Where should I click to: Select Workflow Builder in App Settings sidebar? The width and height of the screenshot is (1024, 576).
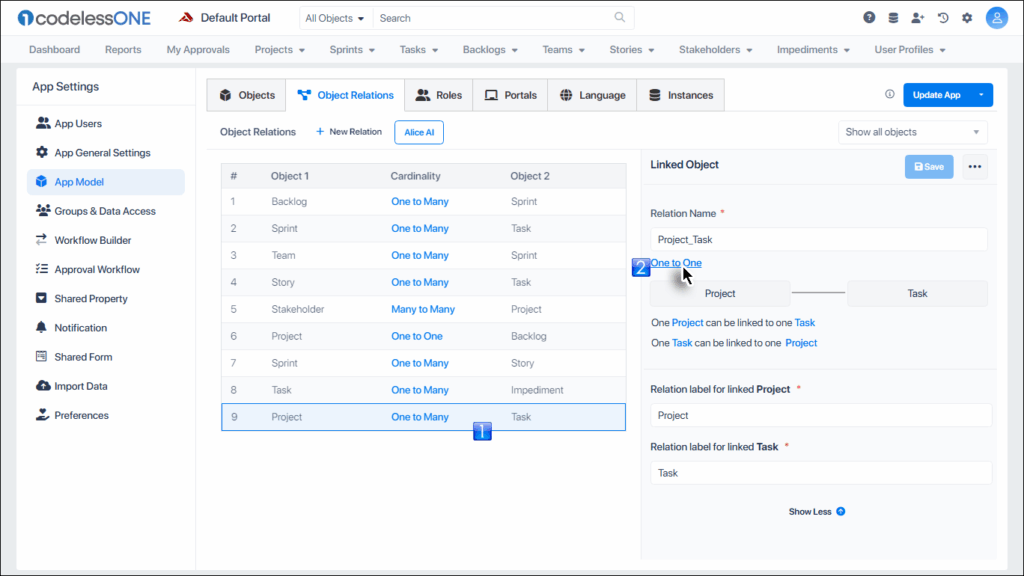93,240
